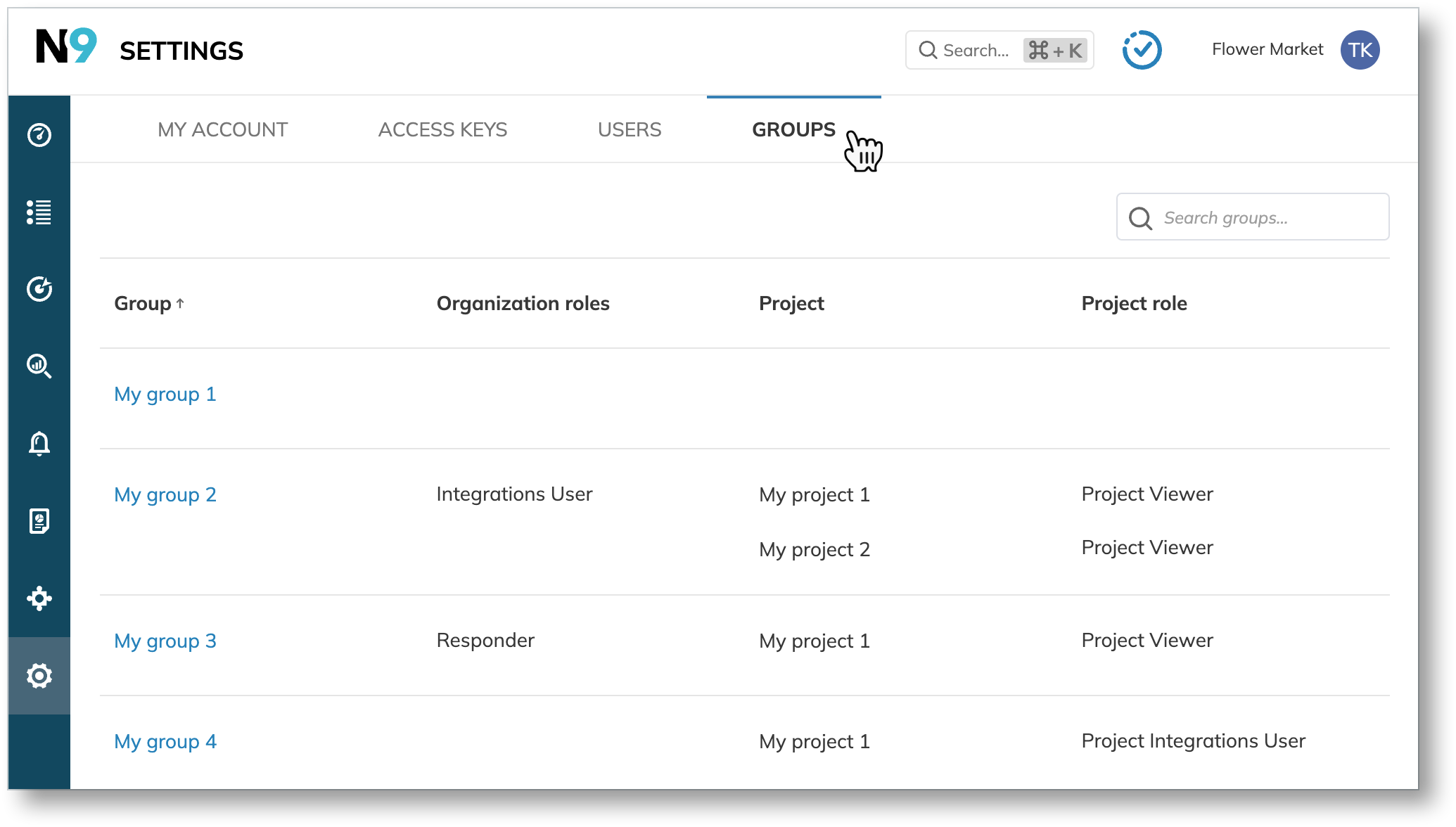Select the gear/configuration icon in sidebar
This screenshot has height=827, width=1456.
tap(40, 676)
